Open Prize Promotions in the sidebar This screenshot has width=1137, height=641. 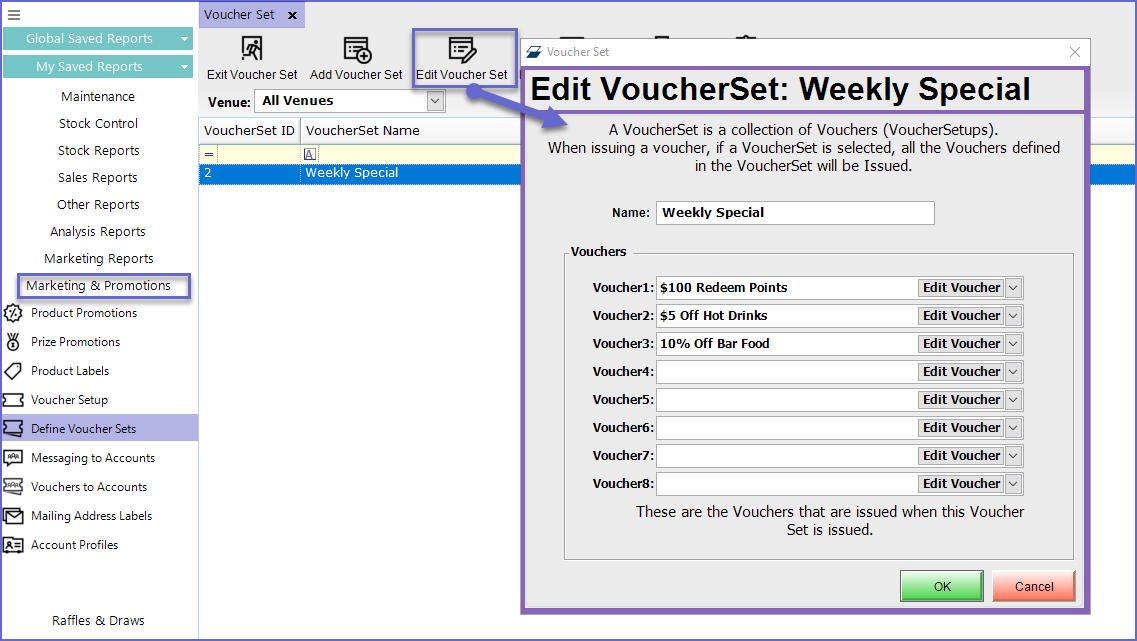75,342
